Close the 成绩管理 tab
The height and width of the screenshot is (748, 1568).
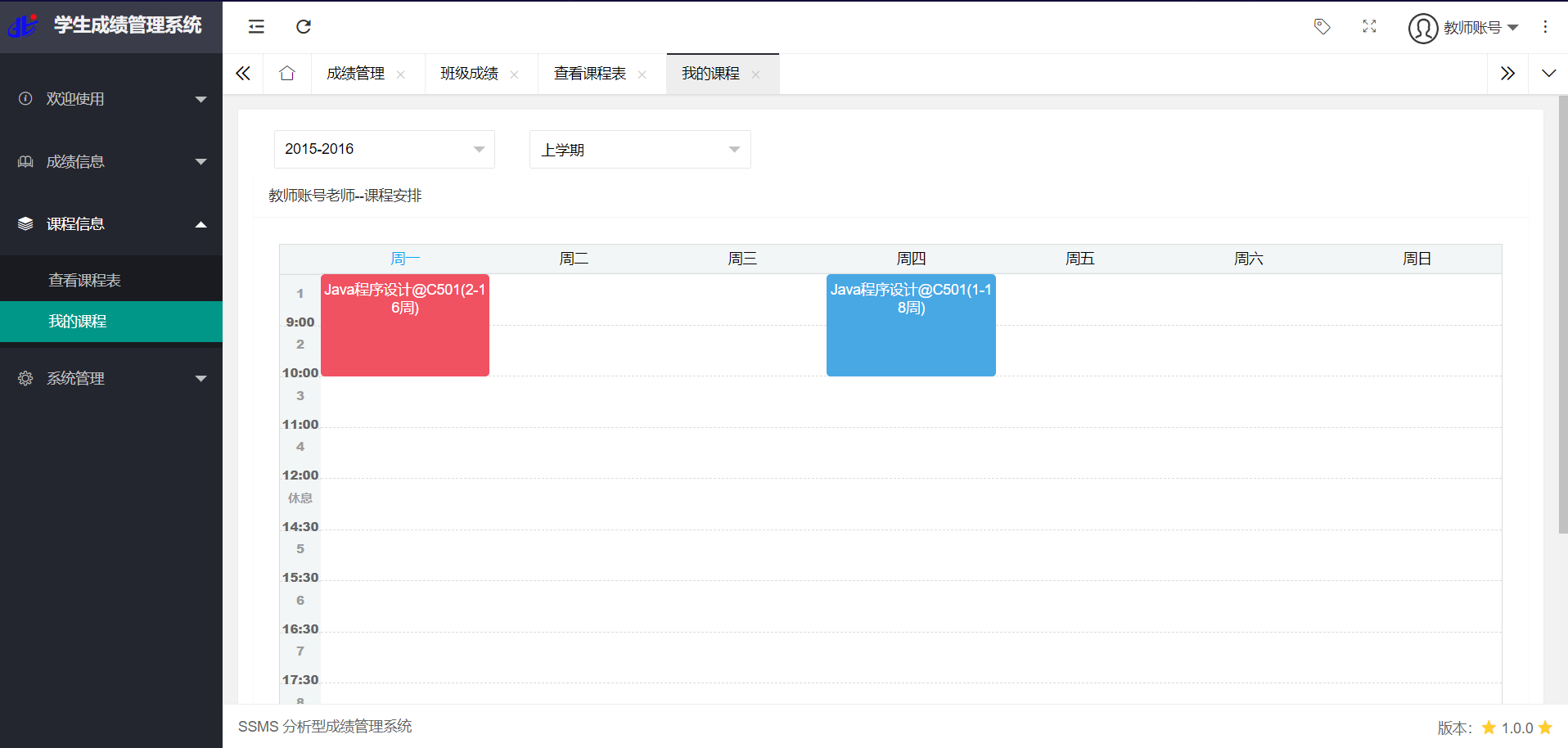pyautogui.click(x=401, y=74)
